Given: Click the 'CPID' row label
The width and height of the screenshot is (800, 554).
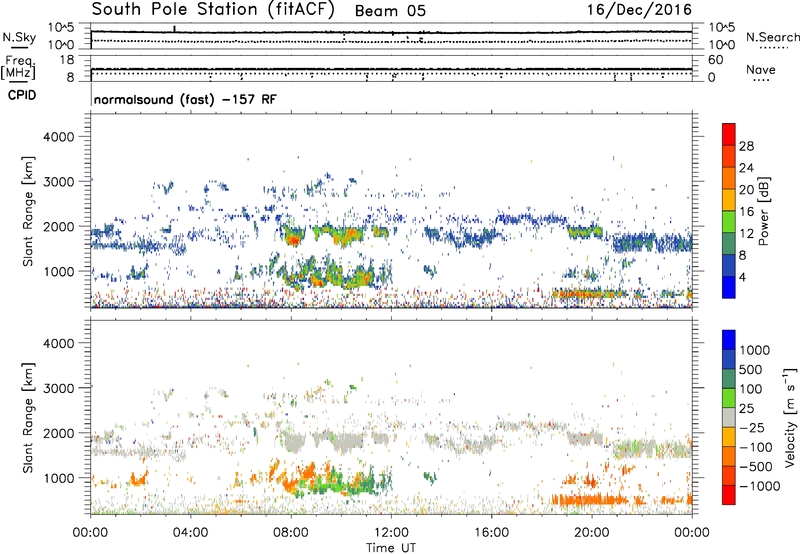Looking at the screenshot, I should [22, 95].
